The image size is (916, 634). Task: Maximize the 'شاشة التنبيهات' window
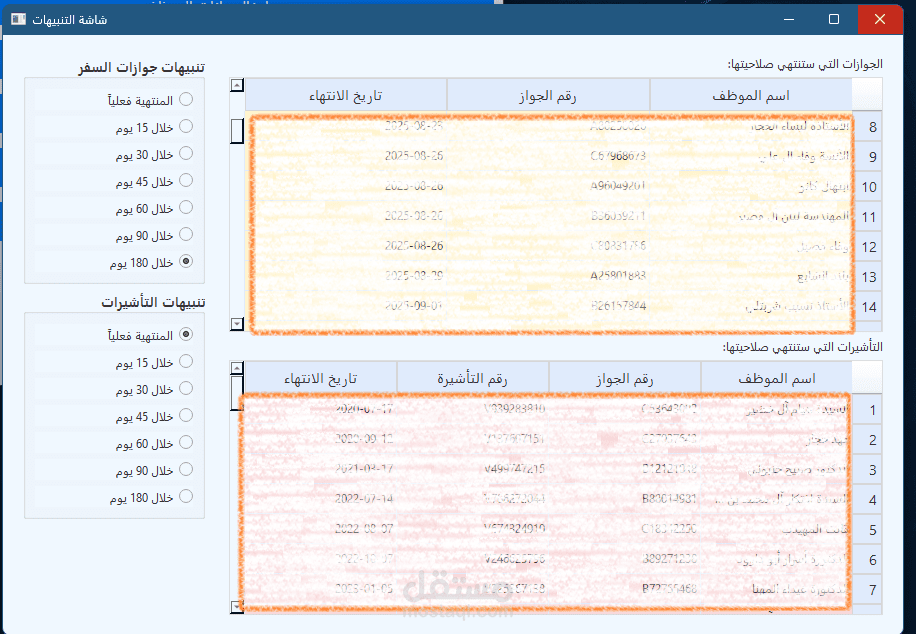point(834,19)
